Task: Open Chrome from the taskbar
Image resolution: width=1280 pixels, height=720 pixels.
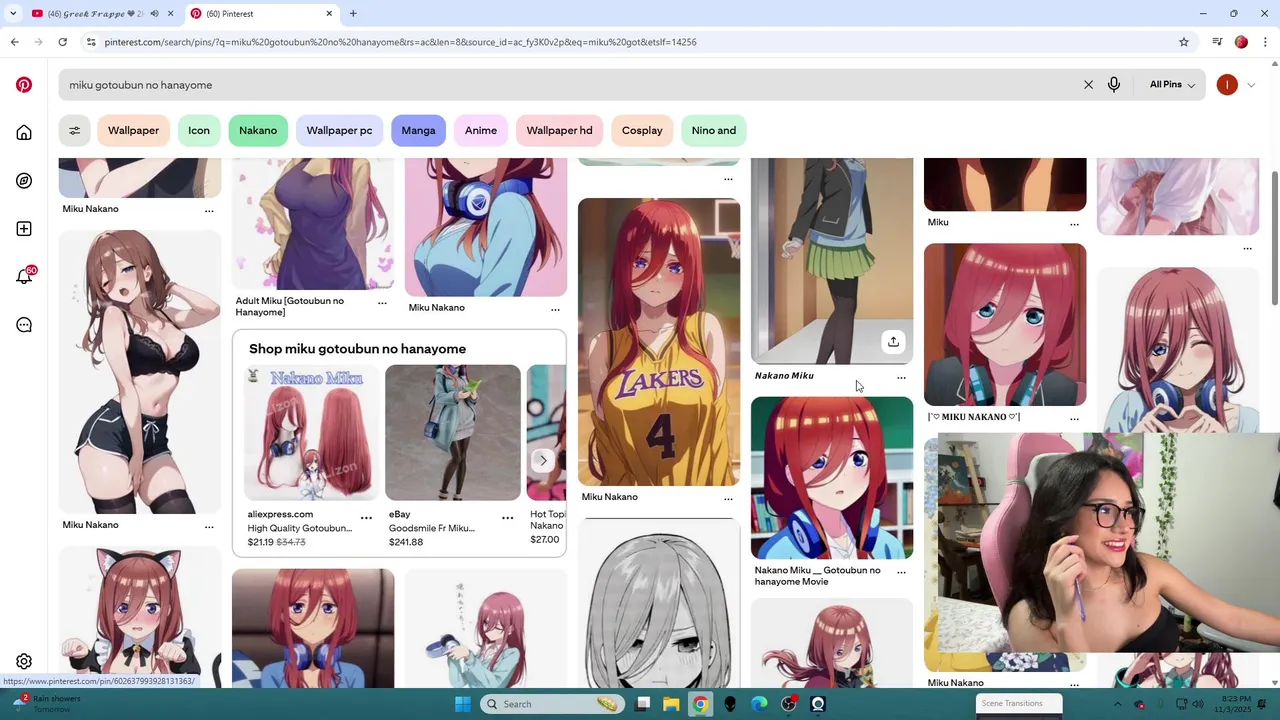Action: click(700, 704)
